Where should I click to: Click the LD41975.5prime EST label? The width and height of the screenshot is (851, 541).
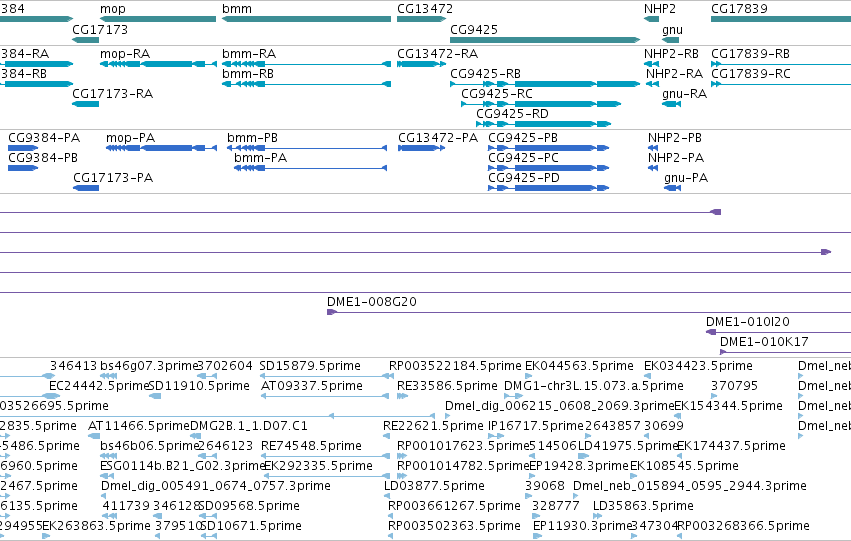[628, 446]
